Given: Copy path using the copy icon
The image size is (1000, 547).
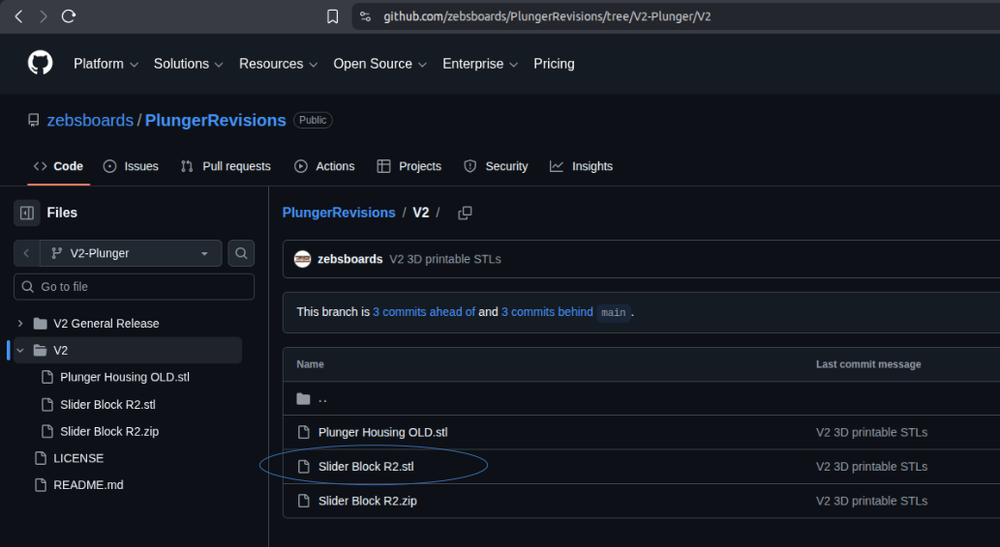Looking at the screenshot, I should tap(465, 213).
